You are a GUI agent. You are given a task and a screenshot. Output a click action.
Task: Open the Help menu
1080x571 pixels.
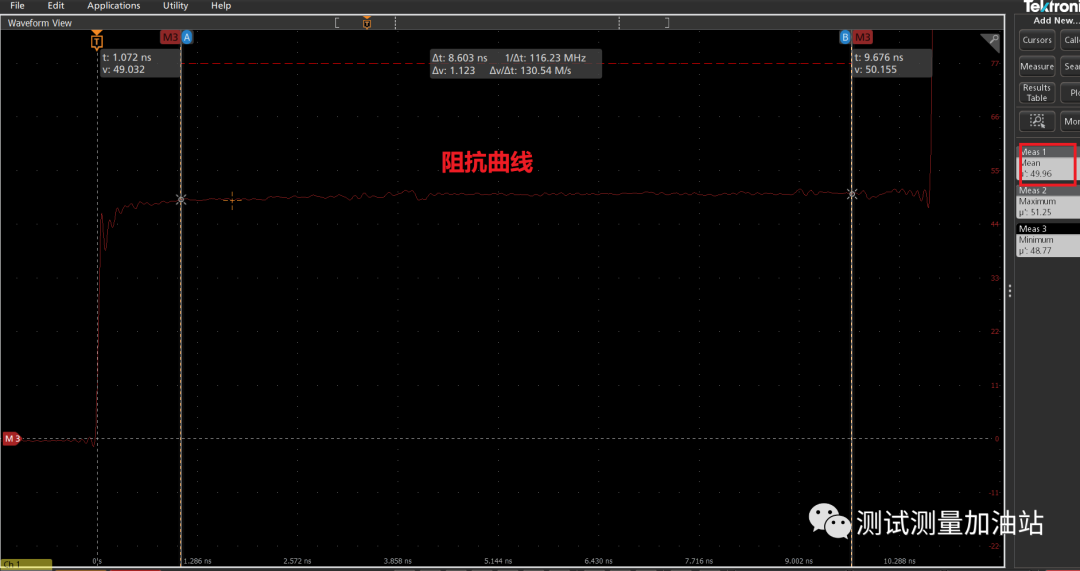tap(221, 6)
